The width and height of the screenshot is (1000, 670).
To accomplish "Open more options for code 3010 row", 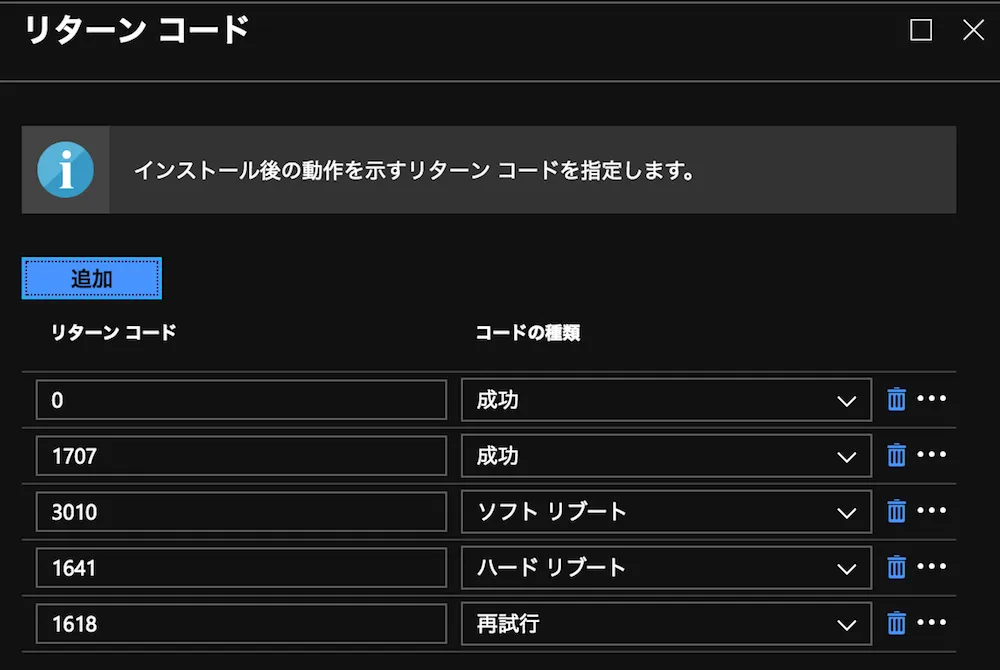I will pos(931,511).
